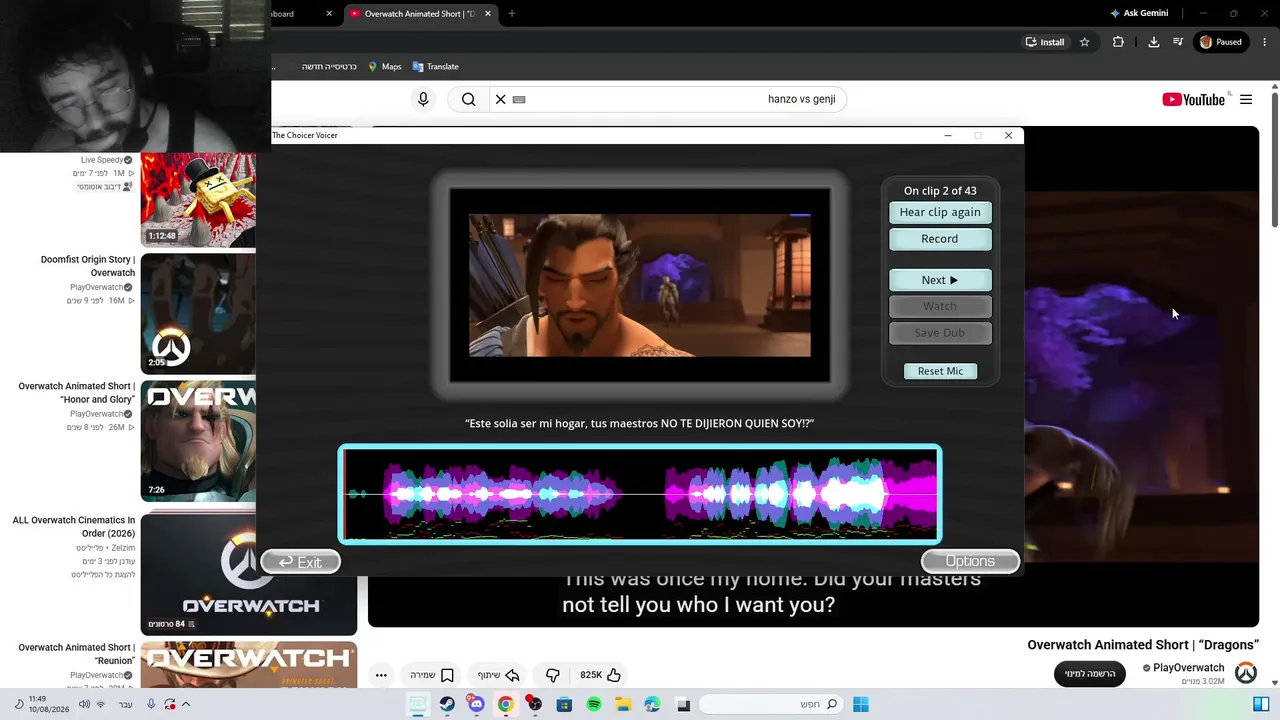Viewport: 1280px width, 720px height.
Task: Like the video with the thumbs-up
Action: click(x=600, y=675)
